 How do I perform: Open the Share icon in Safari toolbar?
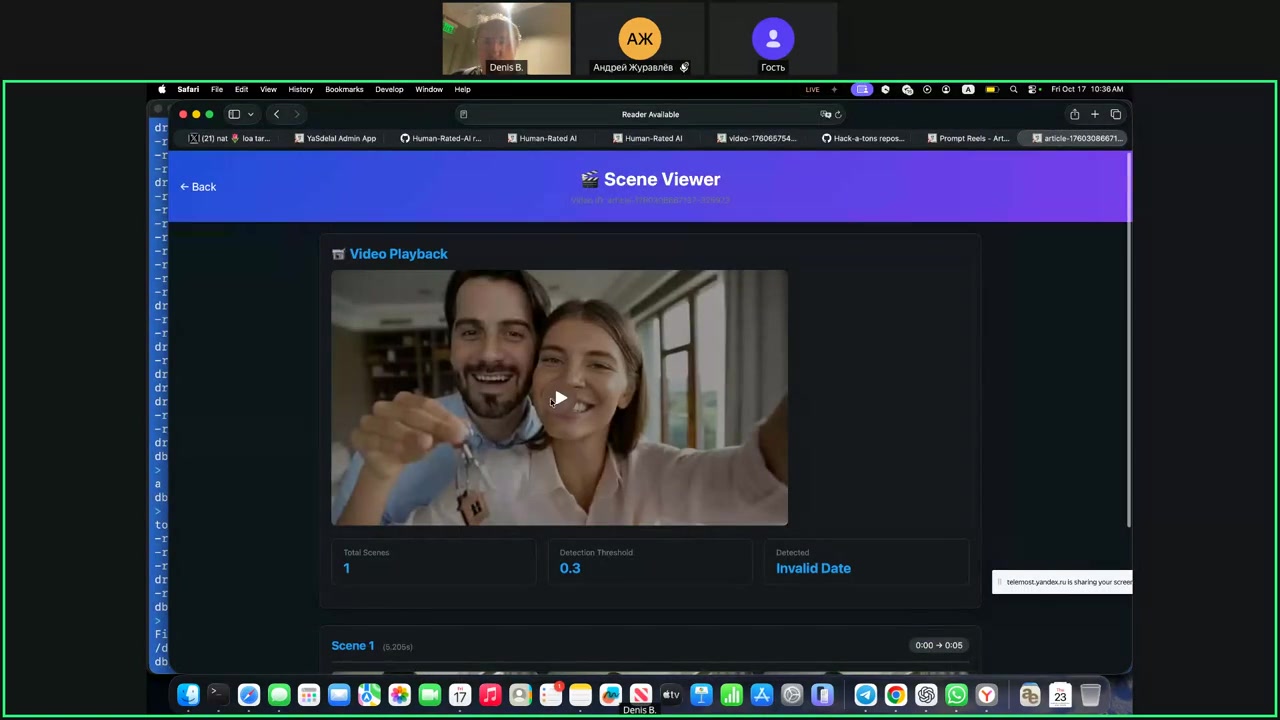pyautogui.click(x=1074, y=114)
